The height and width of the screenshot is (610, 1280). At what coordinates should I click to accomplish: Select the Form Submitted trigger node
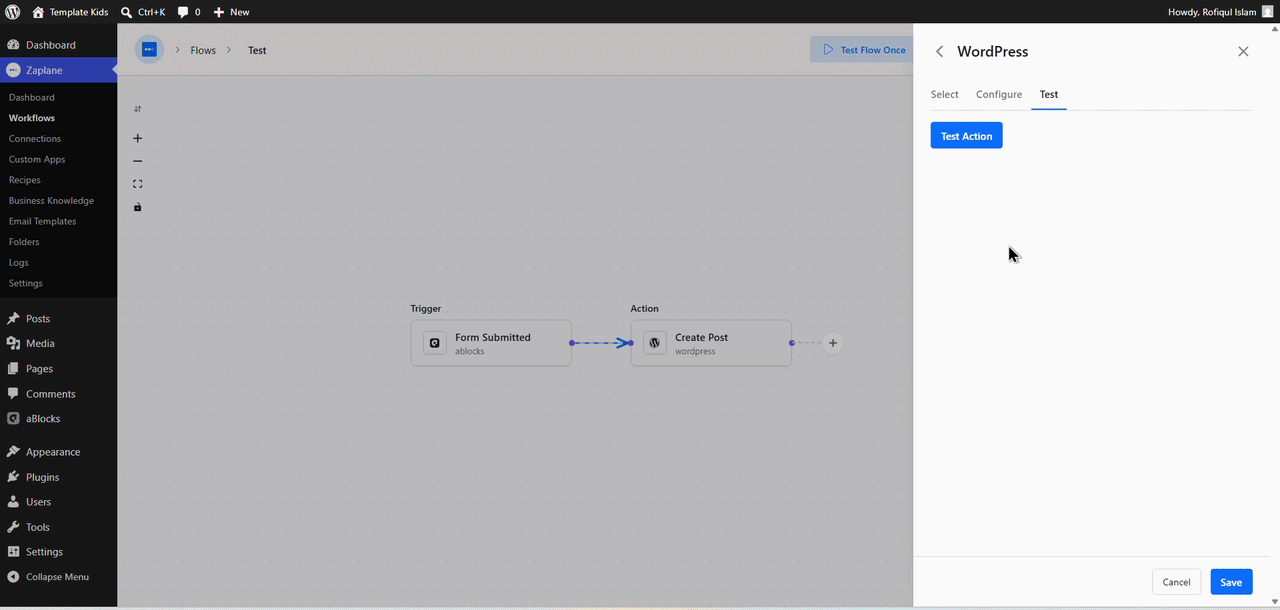(x=491, y=343)
